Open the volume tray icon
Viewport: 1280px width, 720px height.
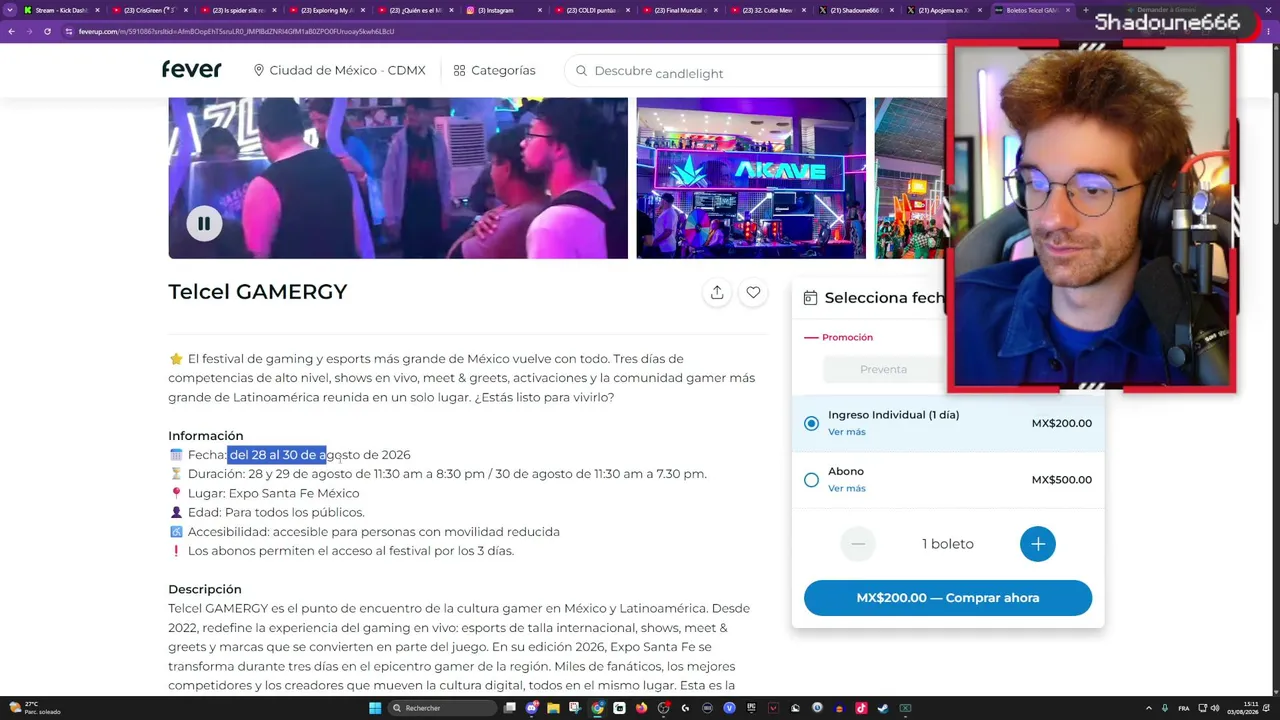click(x=1215, y=708)
